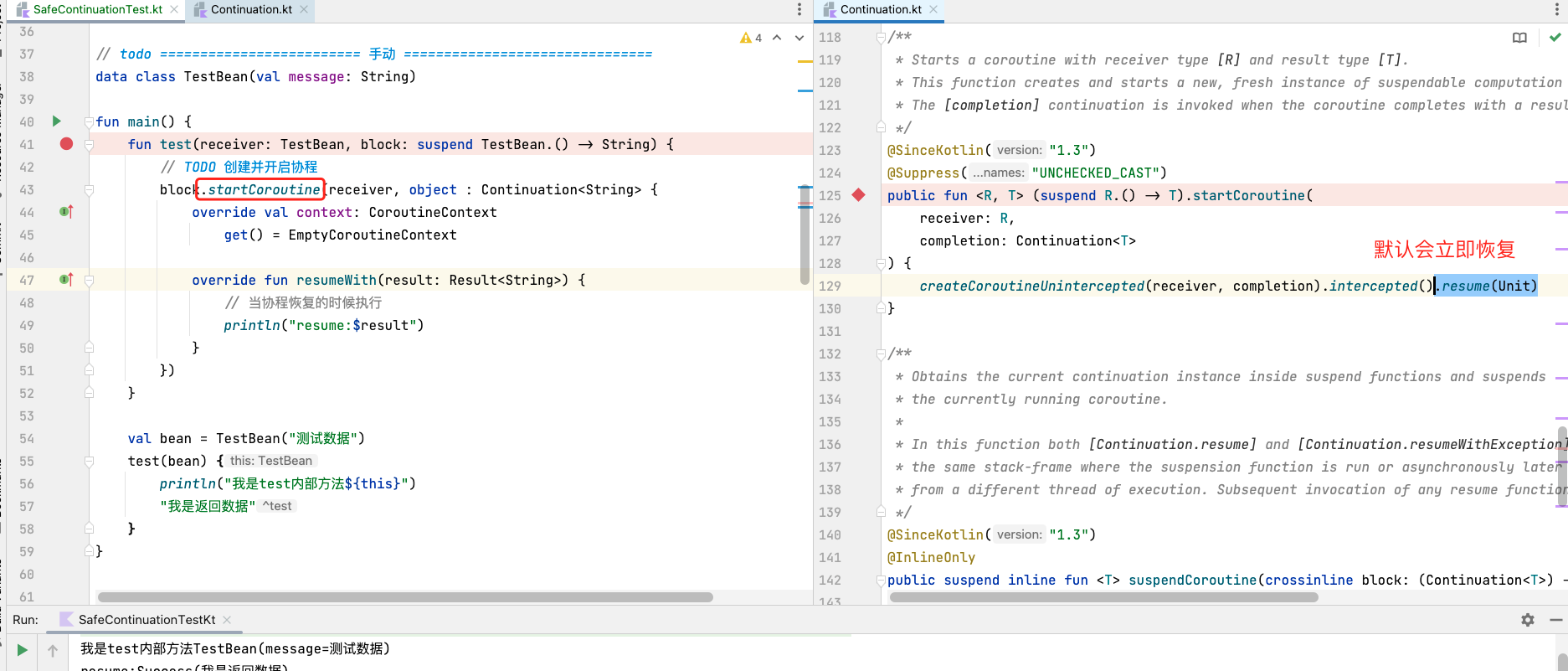Screen dimensions: 1568x671
Task: Click line number 54 in left gutter
Action: (x=27, y=438)
